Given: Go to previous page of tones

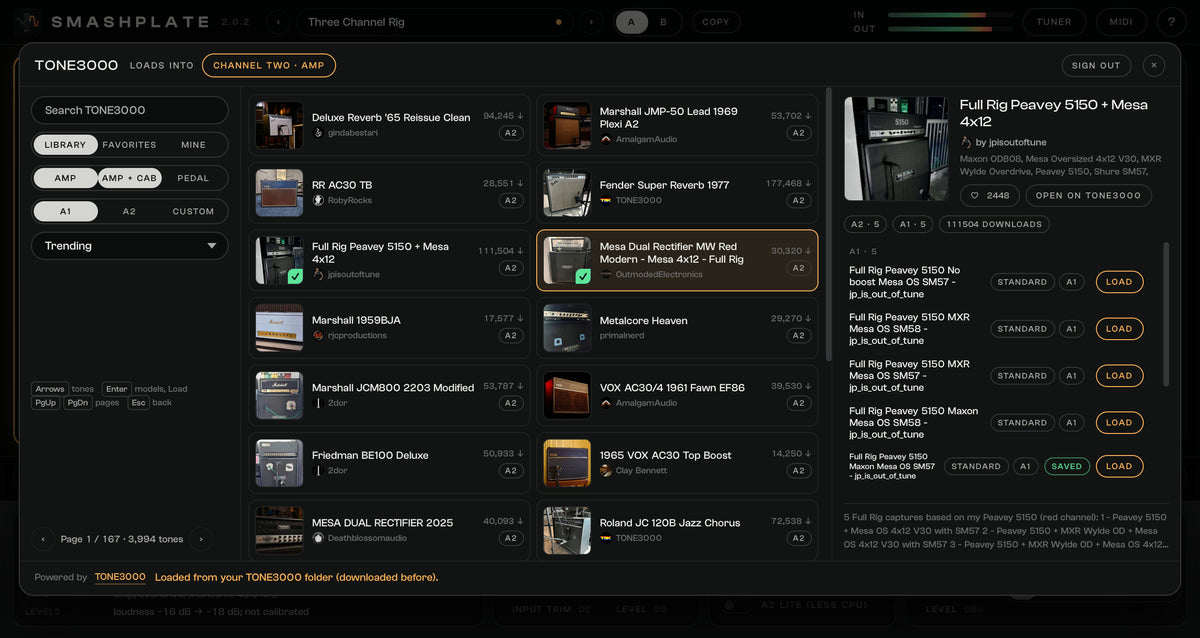Looking at the screenshot, I should [43, 539].
